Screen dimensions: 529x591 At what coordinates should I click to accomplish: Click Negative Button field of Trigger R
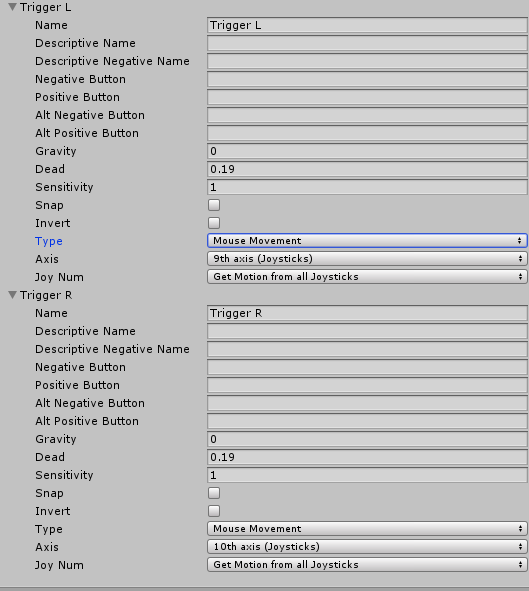(x=367, y=367)
